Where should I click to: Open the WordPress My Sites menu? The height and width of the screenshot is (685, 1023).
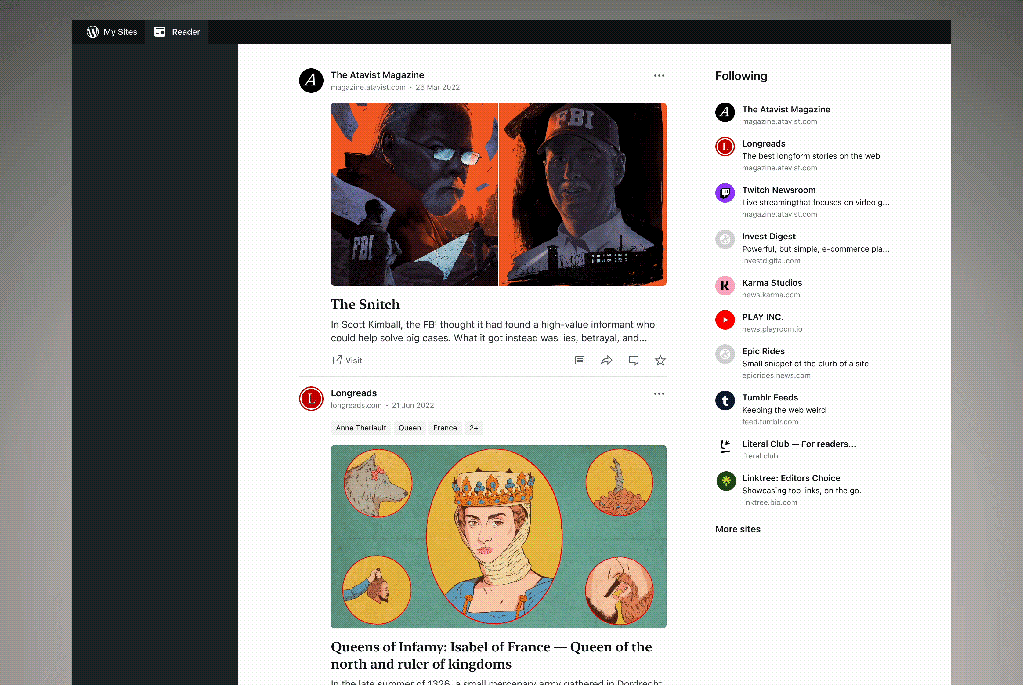(x=112, y=32)
